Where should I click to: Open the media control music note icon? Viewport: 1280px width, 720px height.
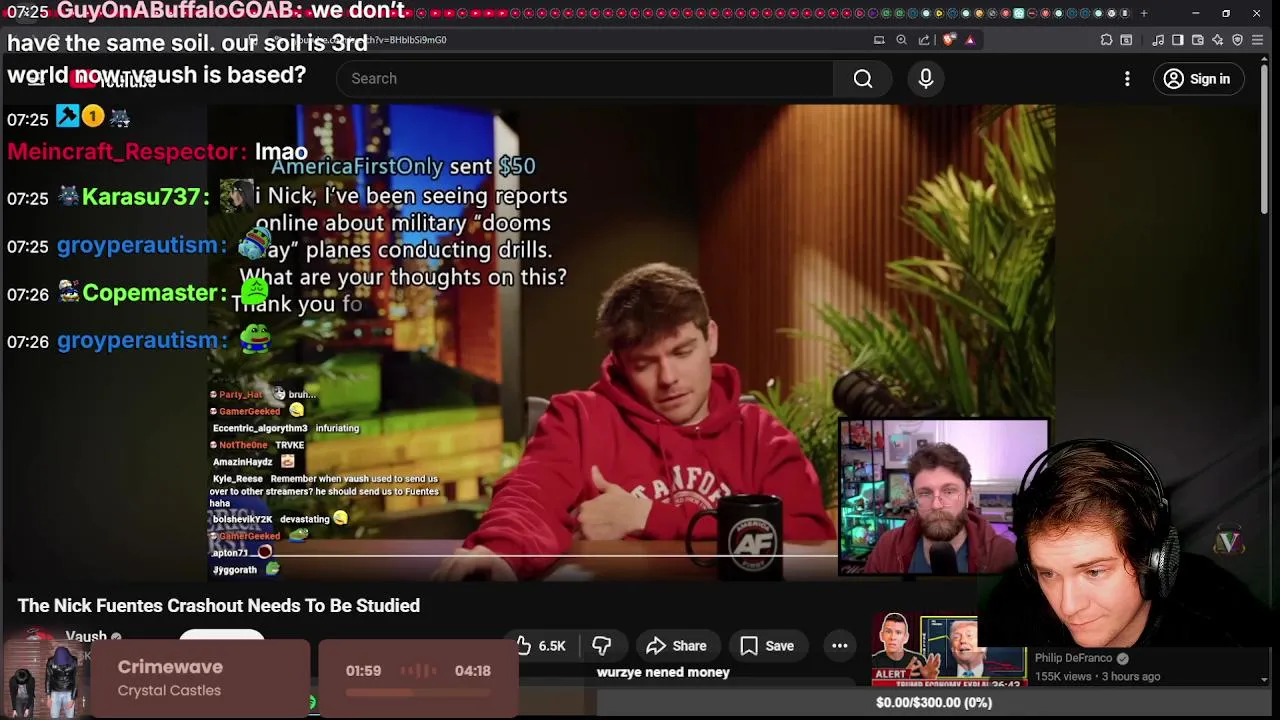[x=1158, y=40]
